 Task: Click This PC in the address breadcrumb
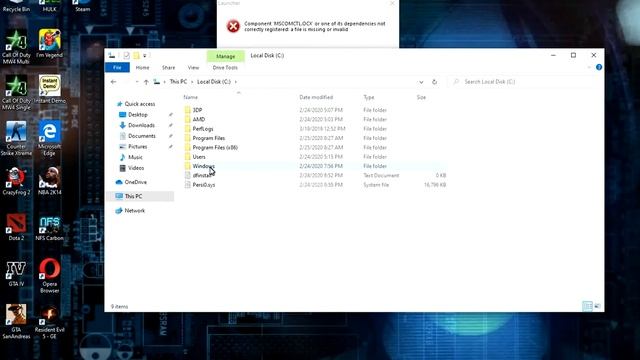pyautogui.click(x=178, y=82)
